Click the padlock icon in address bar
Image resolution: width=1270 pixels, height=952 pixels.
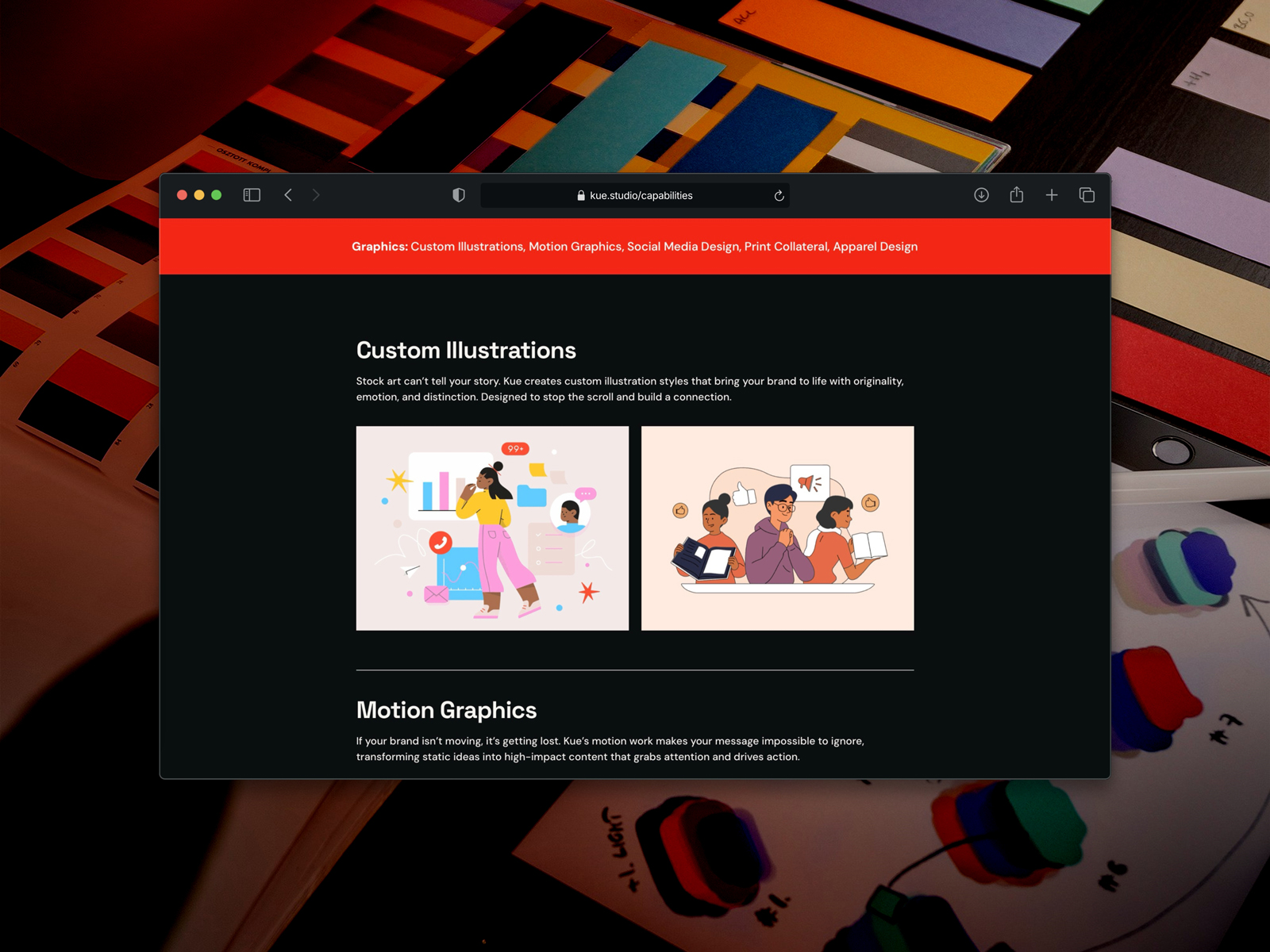pyautogui.click(x=581, y=196)
